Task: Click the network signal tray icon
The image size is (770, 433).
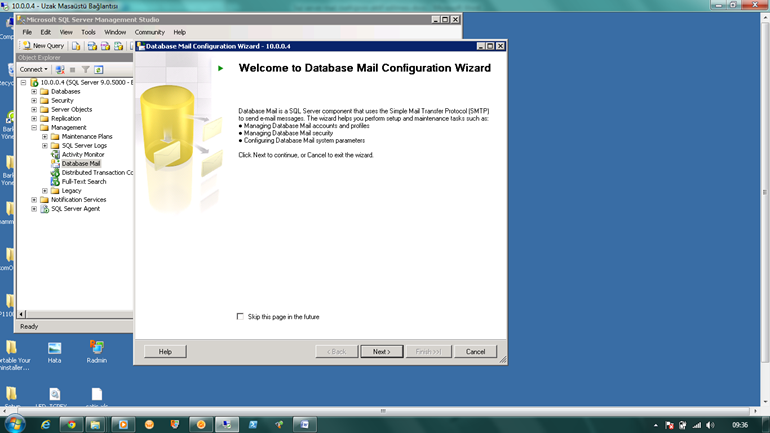Action: pos(697,425)
